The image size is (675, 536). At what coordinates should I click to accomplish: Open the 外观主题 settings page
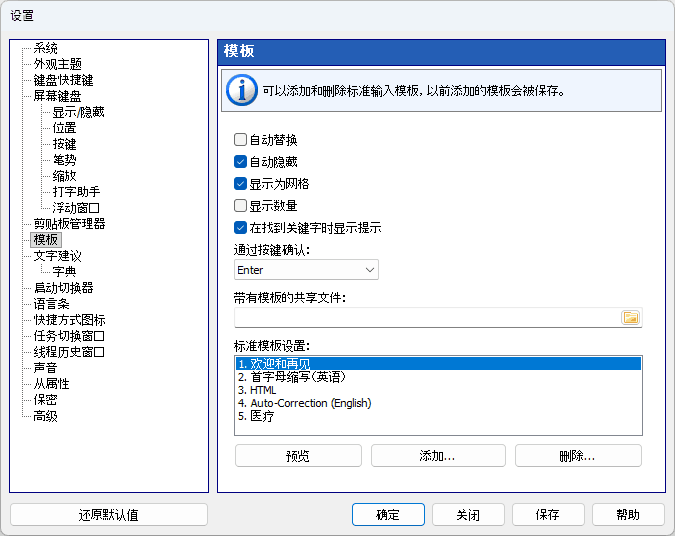tap(58, 64)
